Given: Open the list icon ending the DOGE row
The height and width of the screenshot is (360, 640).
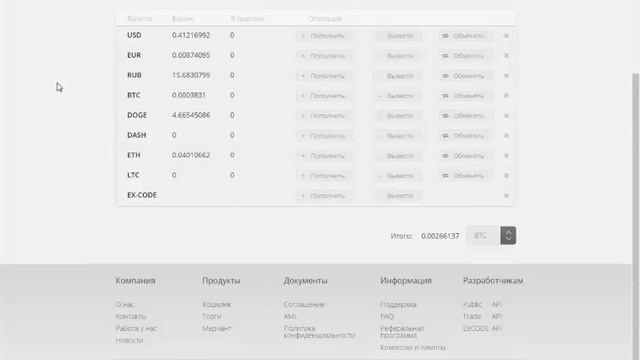Looking at the screenshot, I should pyautogui.click(x=506, y=116).
